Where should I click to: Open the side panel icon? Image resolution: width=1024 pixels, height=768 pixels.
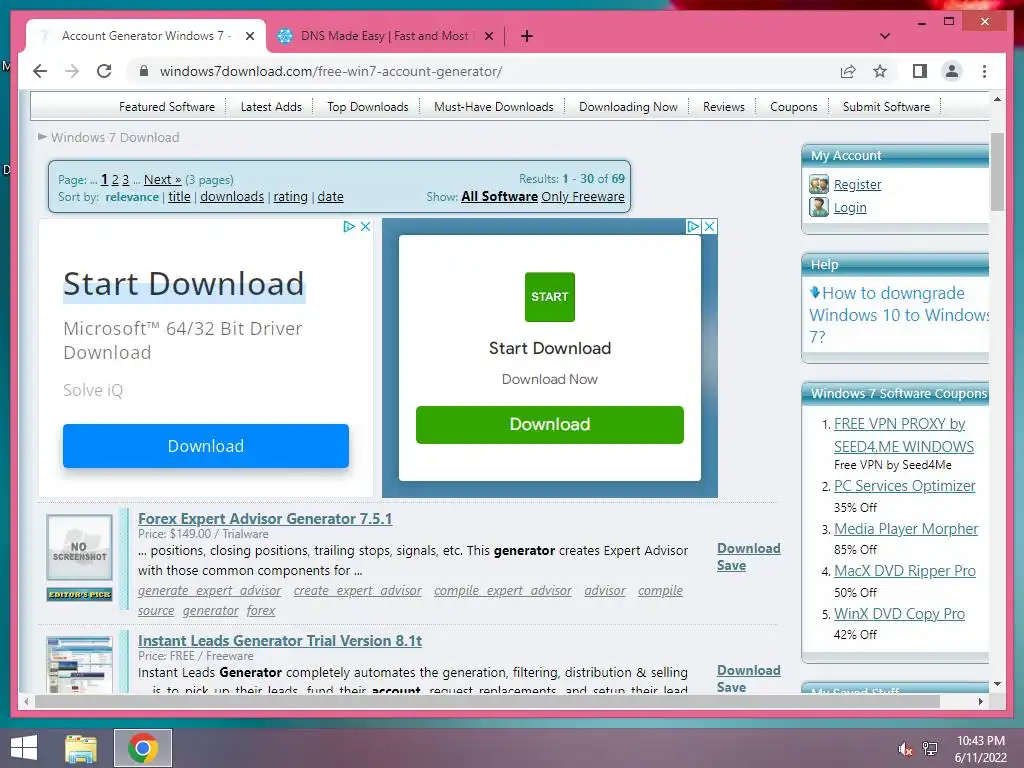tap(920, 71)
